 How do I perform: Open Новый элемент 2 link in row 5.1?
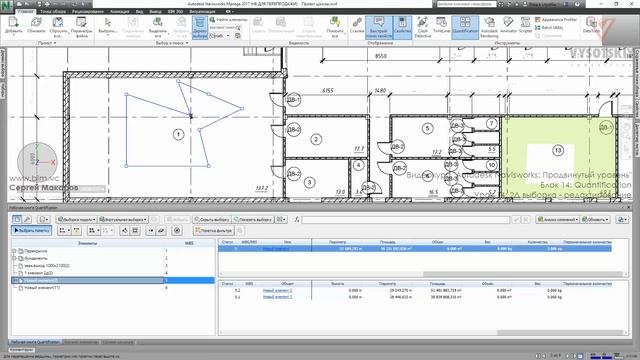coord(277,297)
